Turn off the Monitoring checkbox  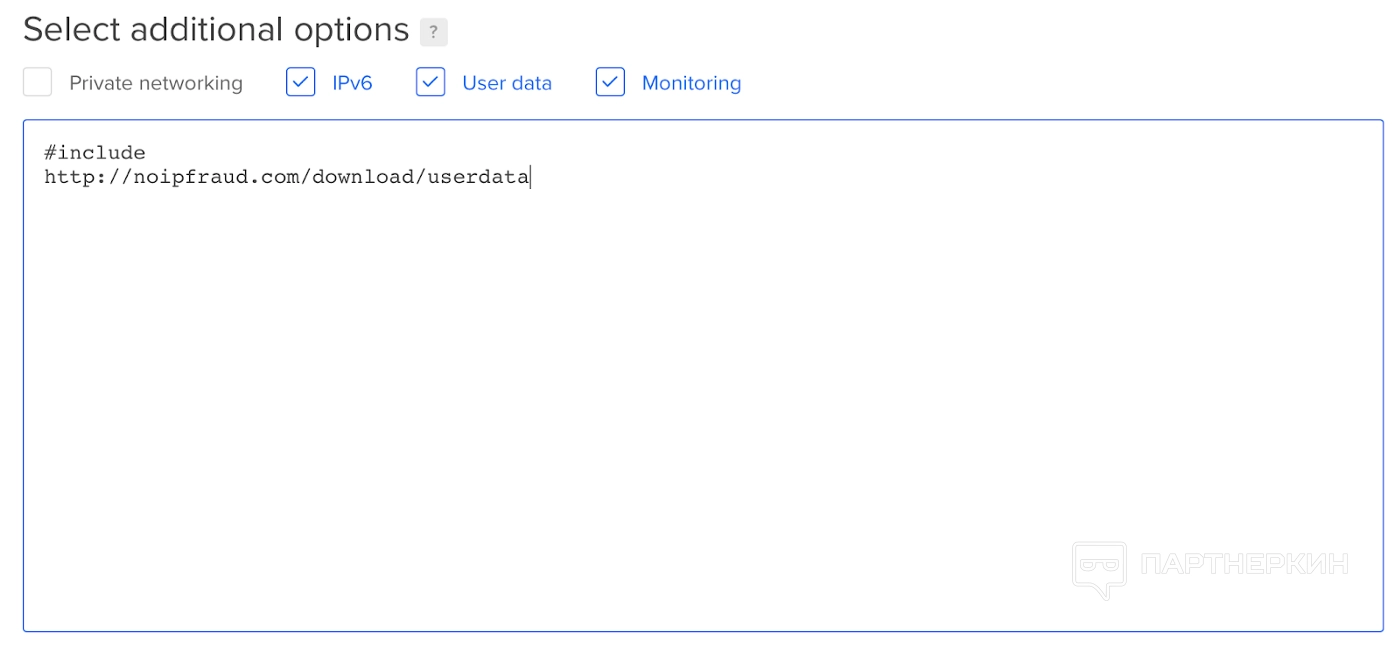(610, 82)
